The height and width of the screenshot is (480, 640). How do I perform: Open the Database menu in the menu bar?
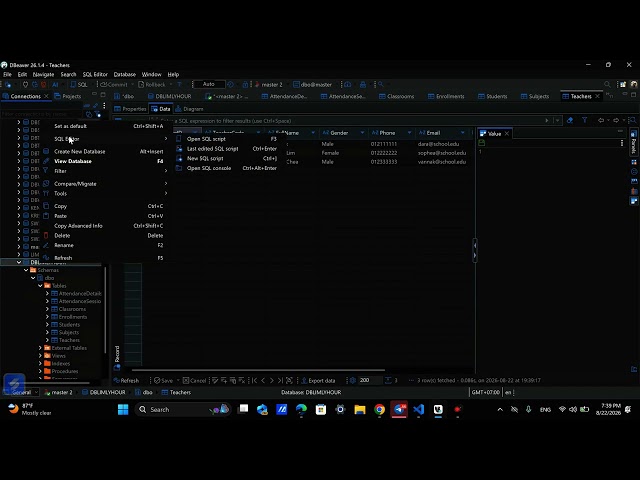(x=124, y=74)
